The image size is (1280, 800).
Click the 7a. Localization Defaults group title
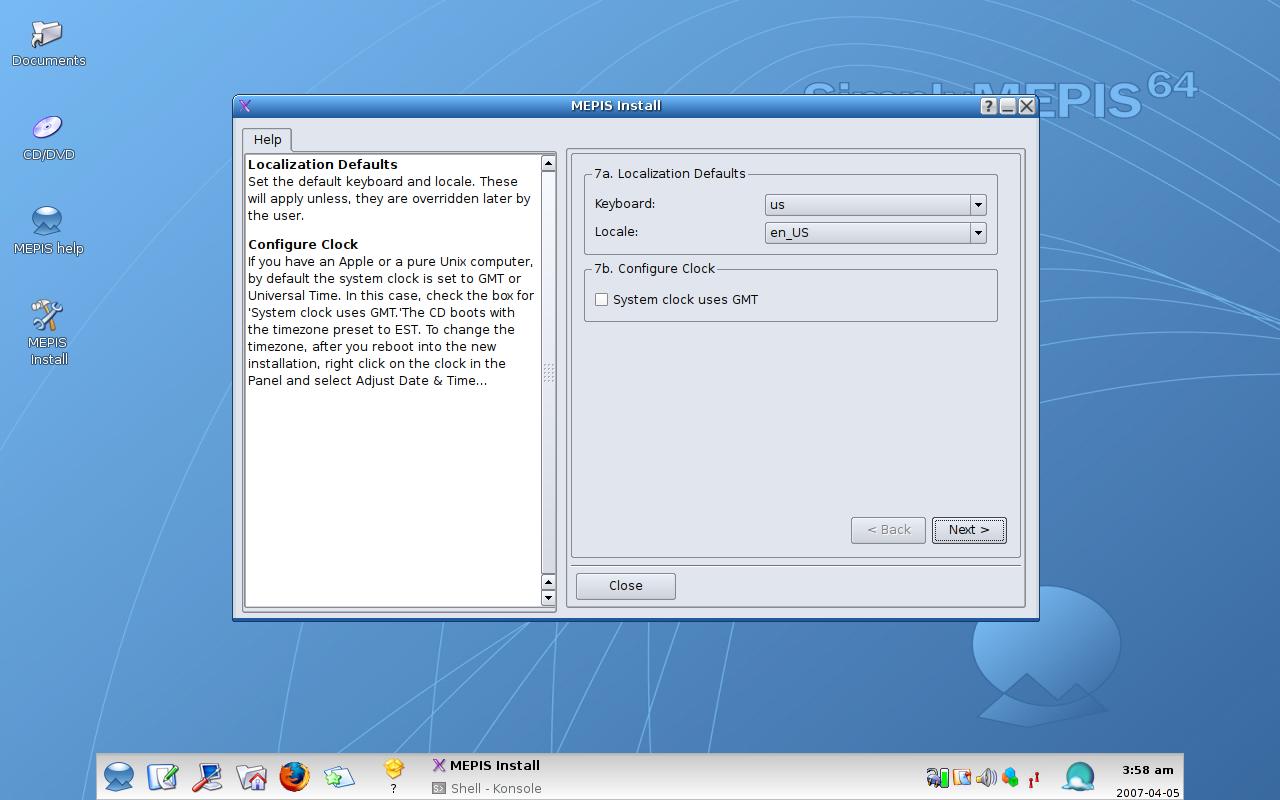click(x=670, y=173)
